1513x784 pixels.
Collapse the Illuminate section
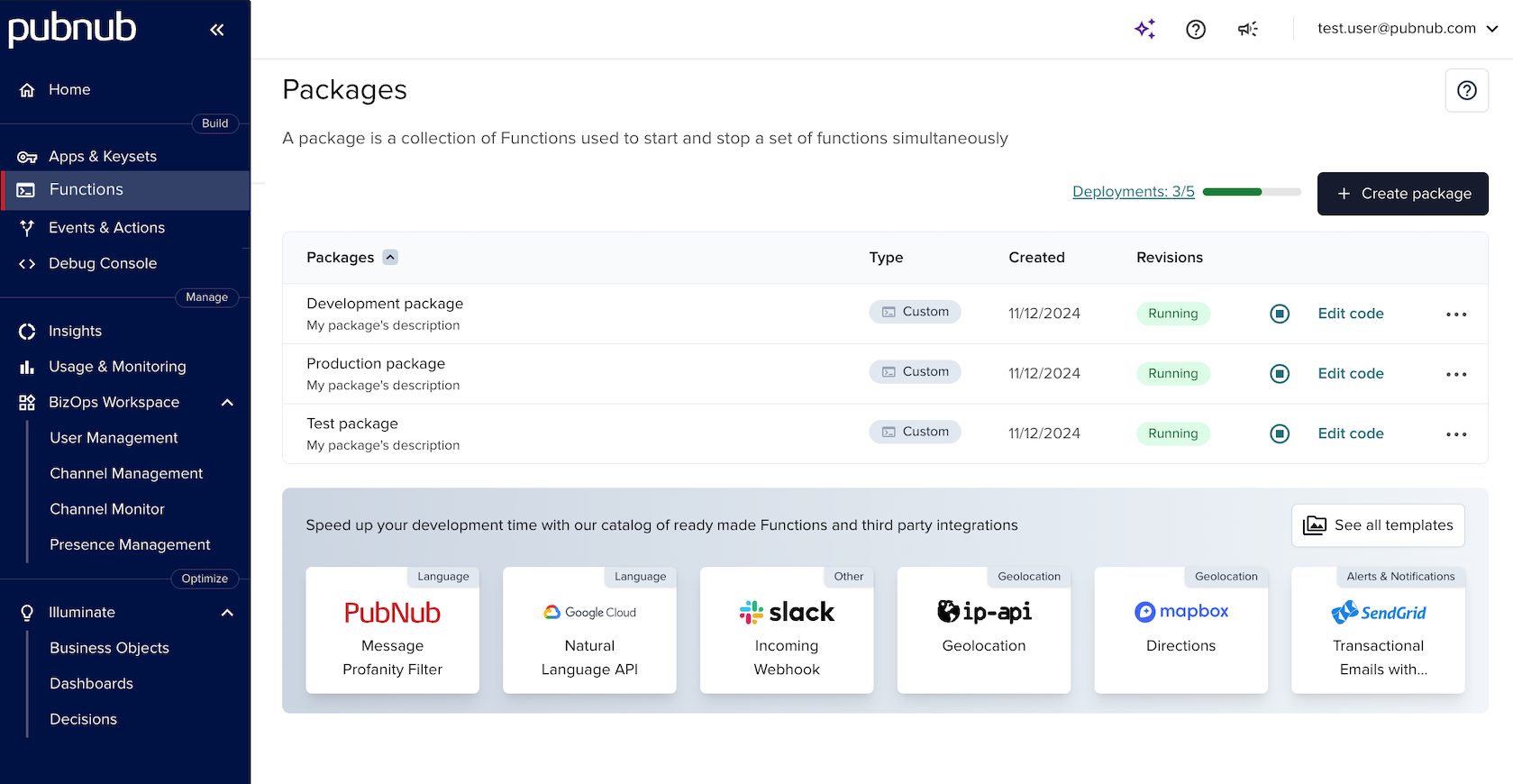(227, 613)
